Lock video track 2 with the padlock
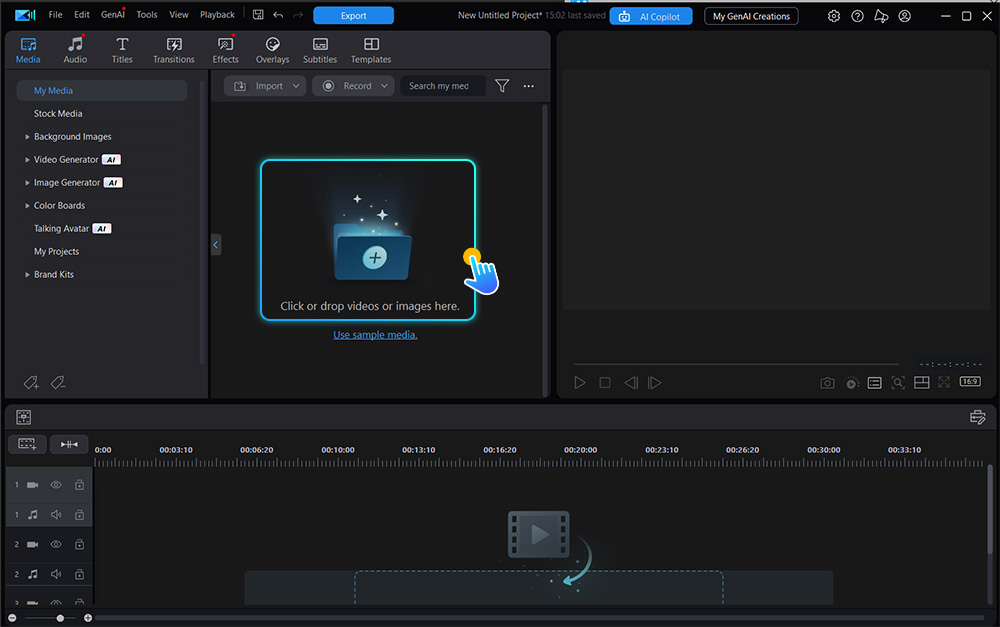 coord(79,544)
